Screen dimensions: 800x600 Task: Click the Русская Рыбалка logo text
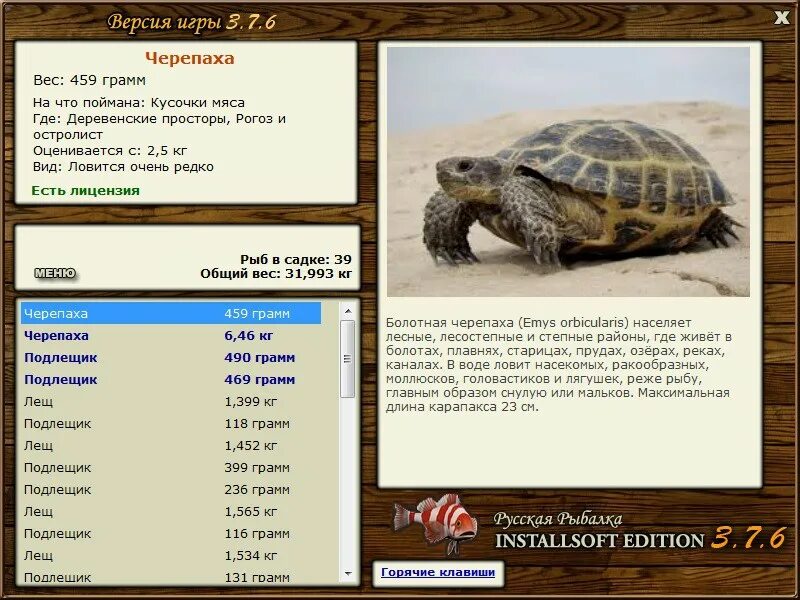point(558,519)
